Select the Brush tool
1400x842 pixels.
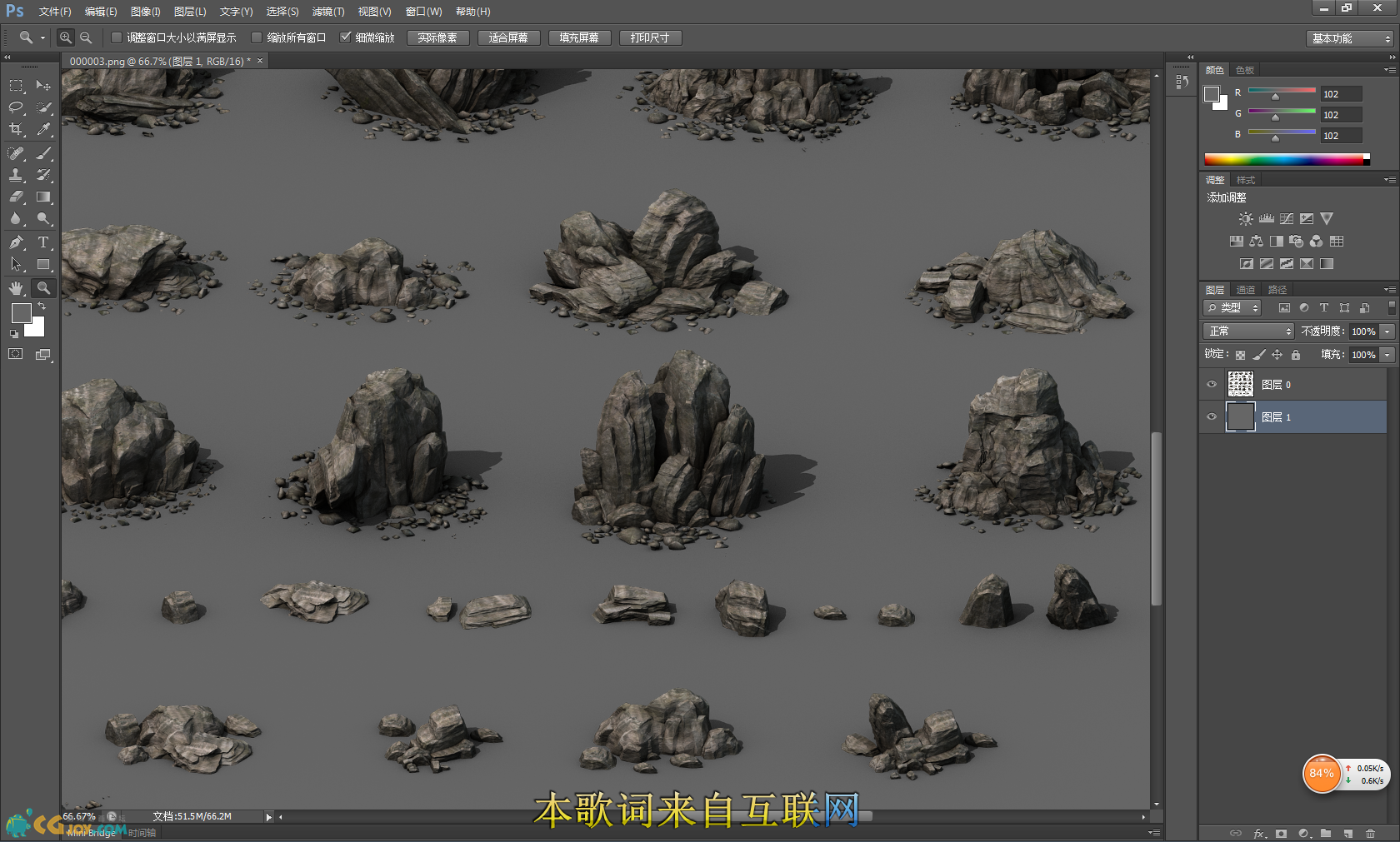tap(43, 153)
